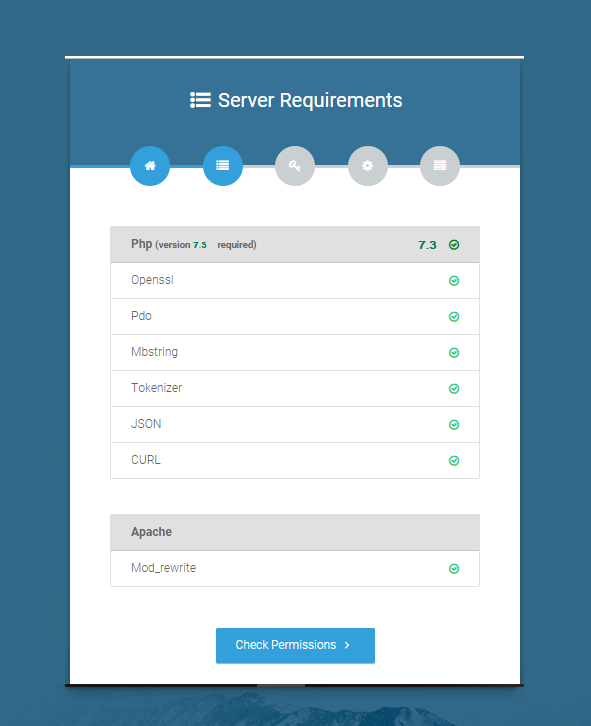Click the CURL status check icon

point(454,461)
